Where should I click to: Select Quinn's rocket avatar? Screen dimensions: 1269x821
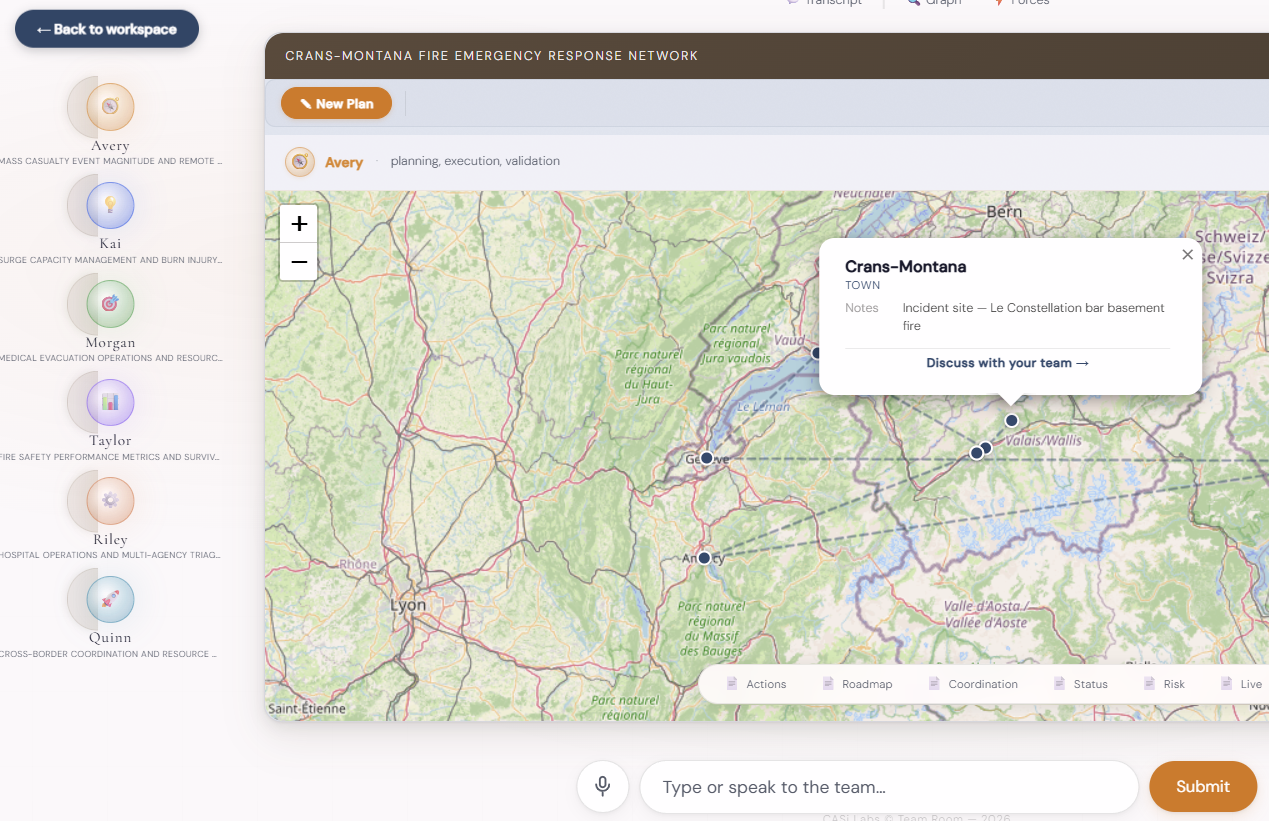pos(110,599)
